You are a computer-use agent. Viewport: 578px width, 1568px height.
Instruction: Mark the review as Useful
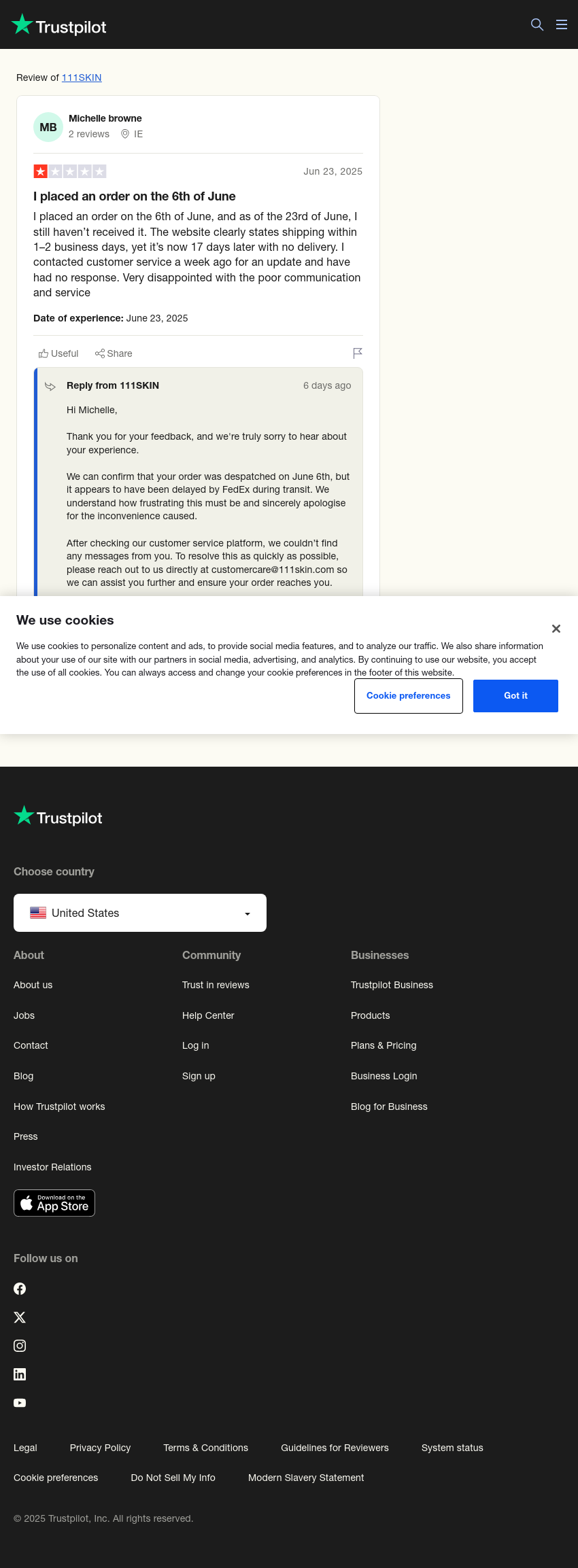[58, 353]
